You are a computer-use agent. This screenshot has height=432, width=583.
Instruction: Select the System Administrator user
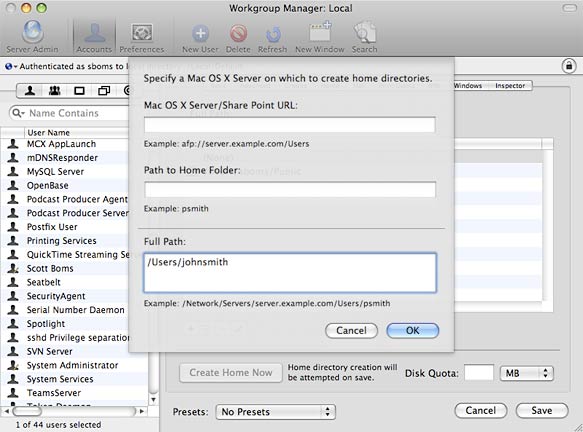(x=74, y=365)
